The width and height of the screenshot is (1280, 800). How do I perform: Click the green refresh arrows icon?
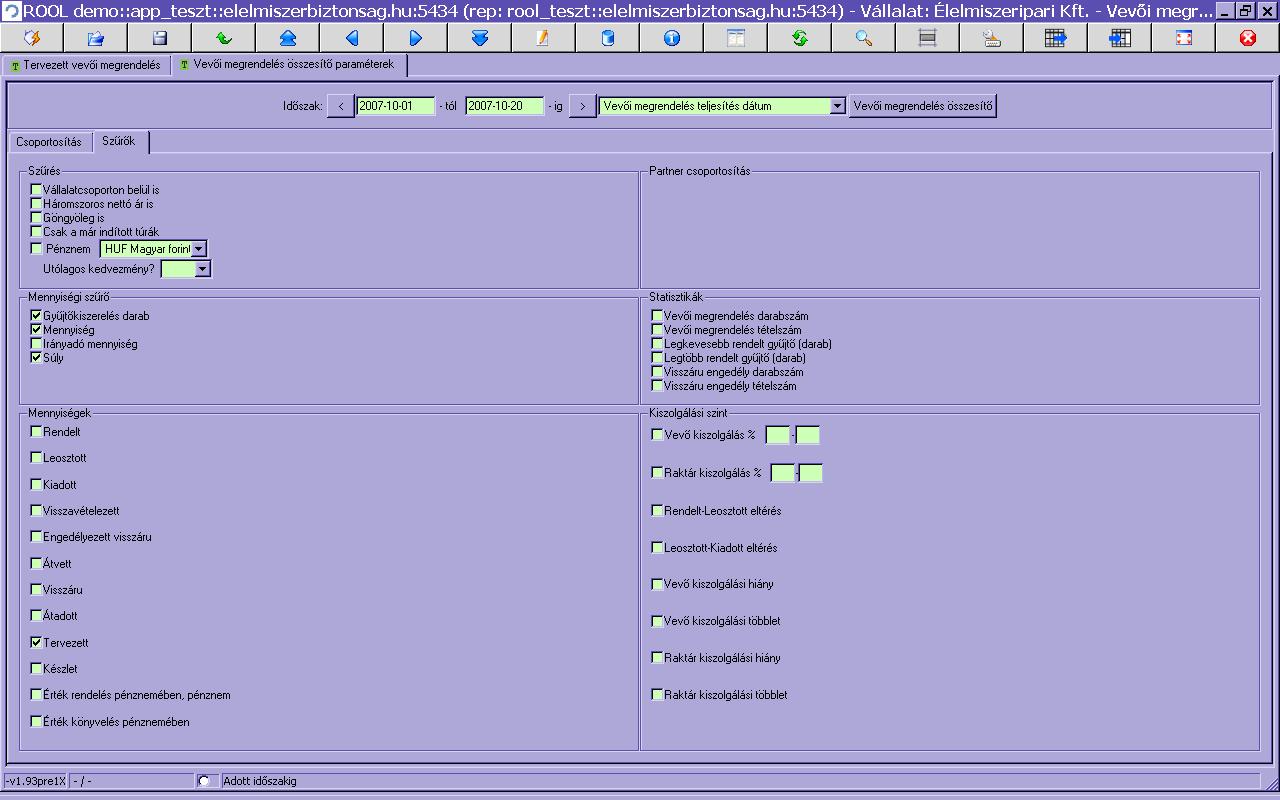(x=800, y=38)
